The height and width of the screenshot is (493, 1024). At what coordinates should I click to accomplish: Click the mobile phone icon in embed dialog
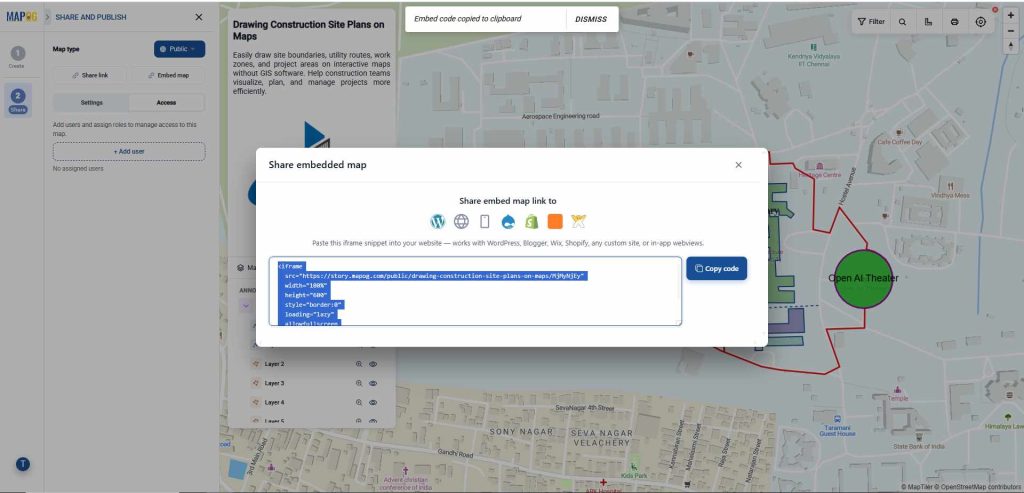click(x=485, y=222)
